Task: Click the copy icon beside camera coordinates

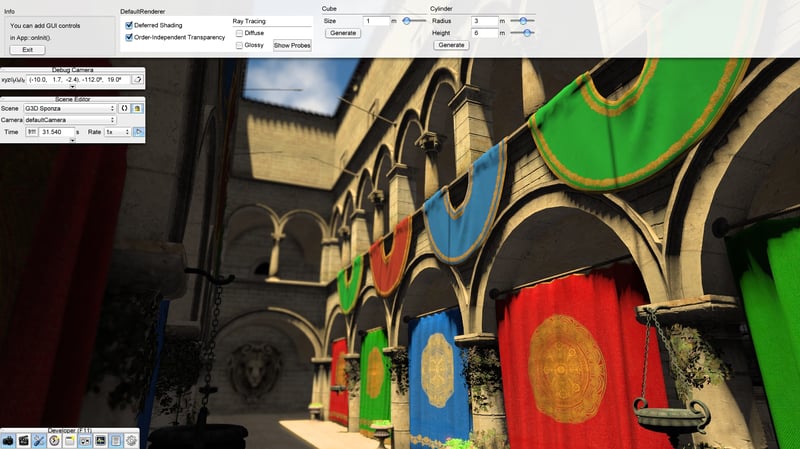Action: [x=137, y=79]
